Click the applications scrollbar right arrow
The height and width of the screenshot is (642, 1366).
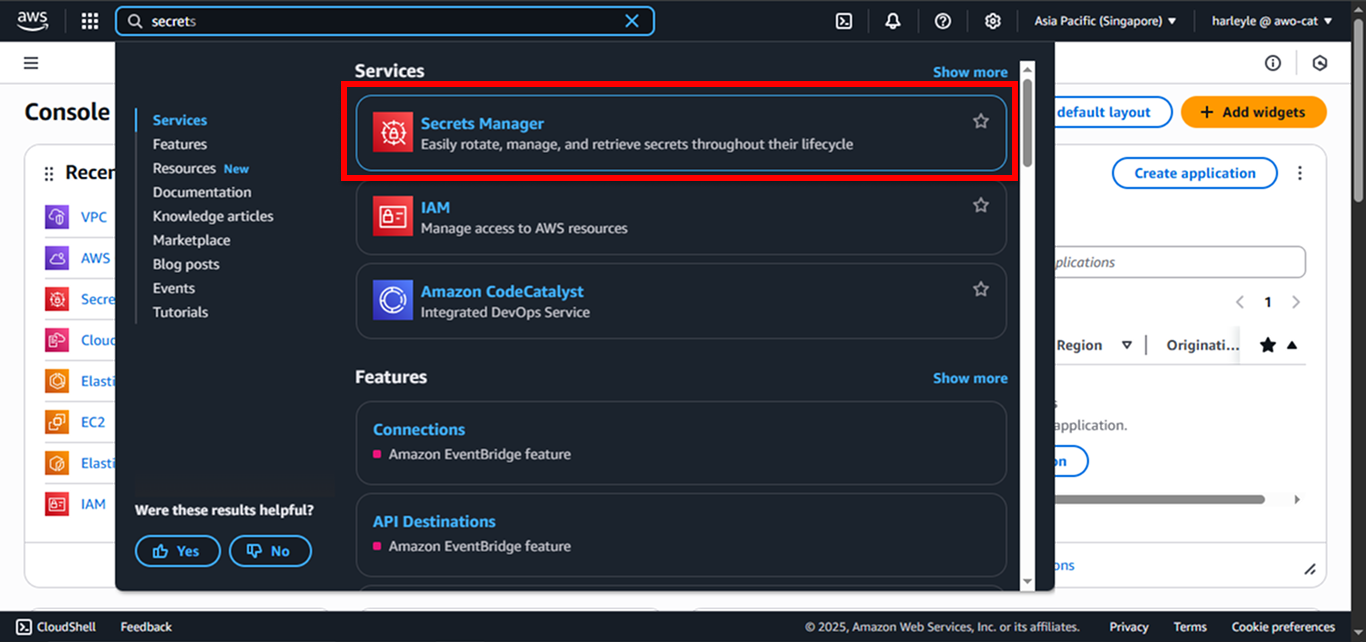point(1297,499)
